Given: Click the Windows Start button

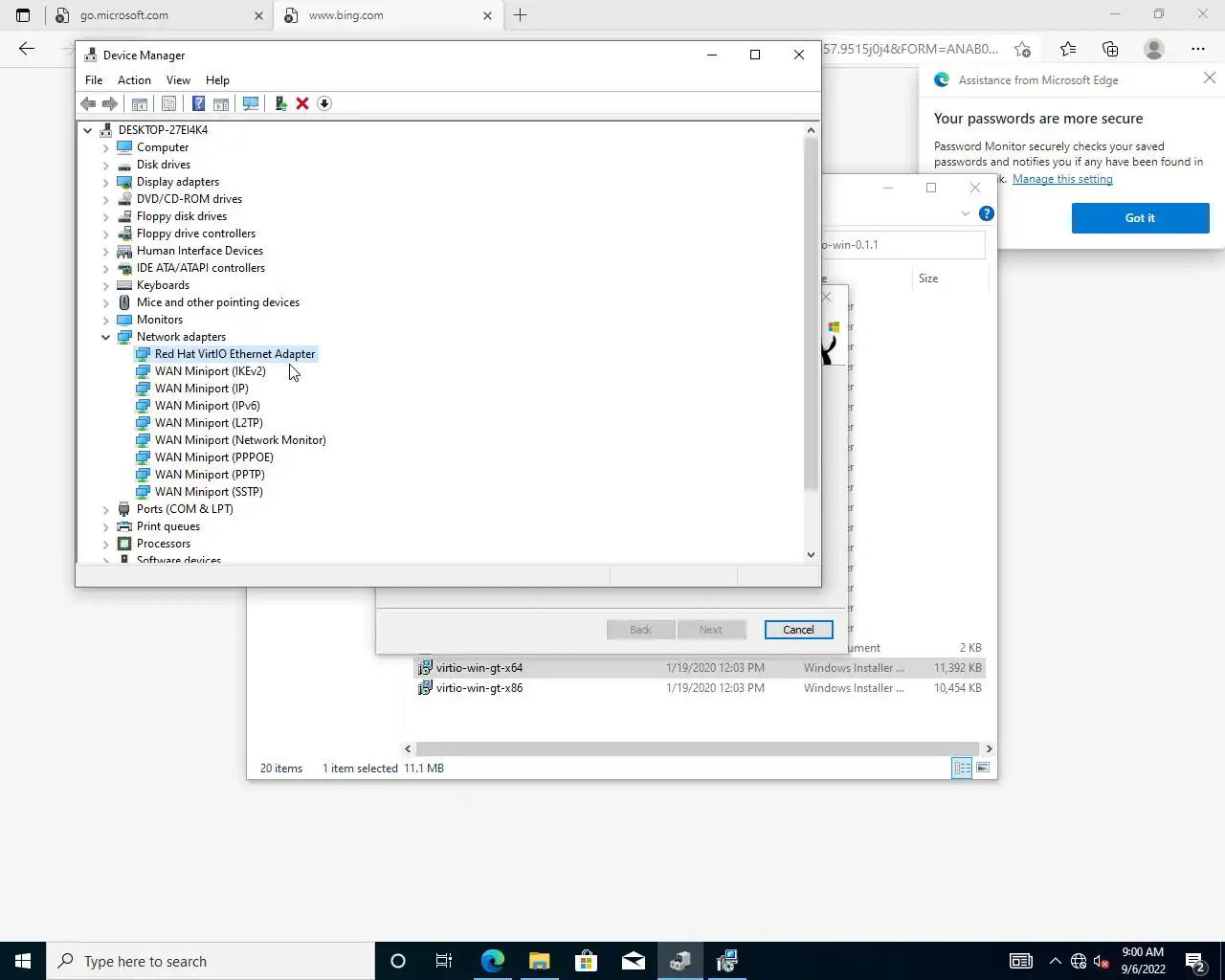Looking at the screenshot, I should tap(23, 961).
